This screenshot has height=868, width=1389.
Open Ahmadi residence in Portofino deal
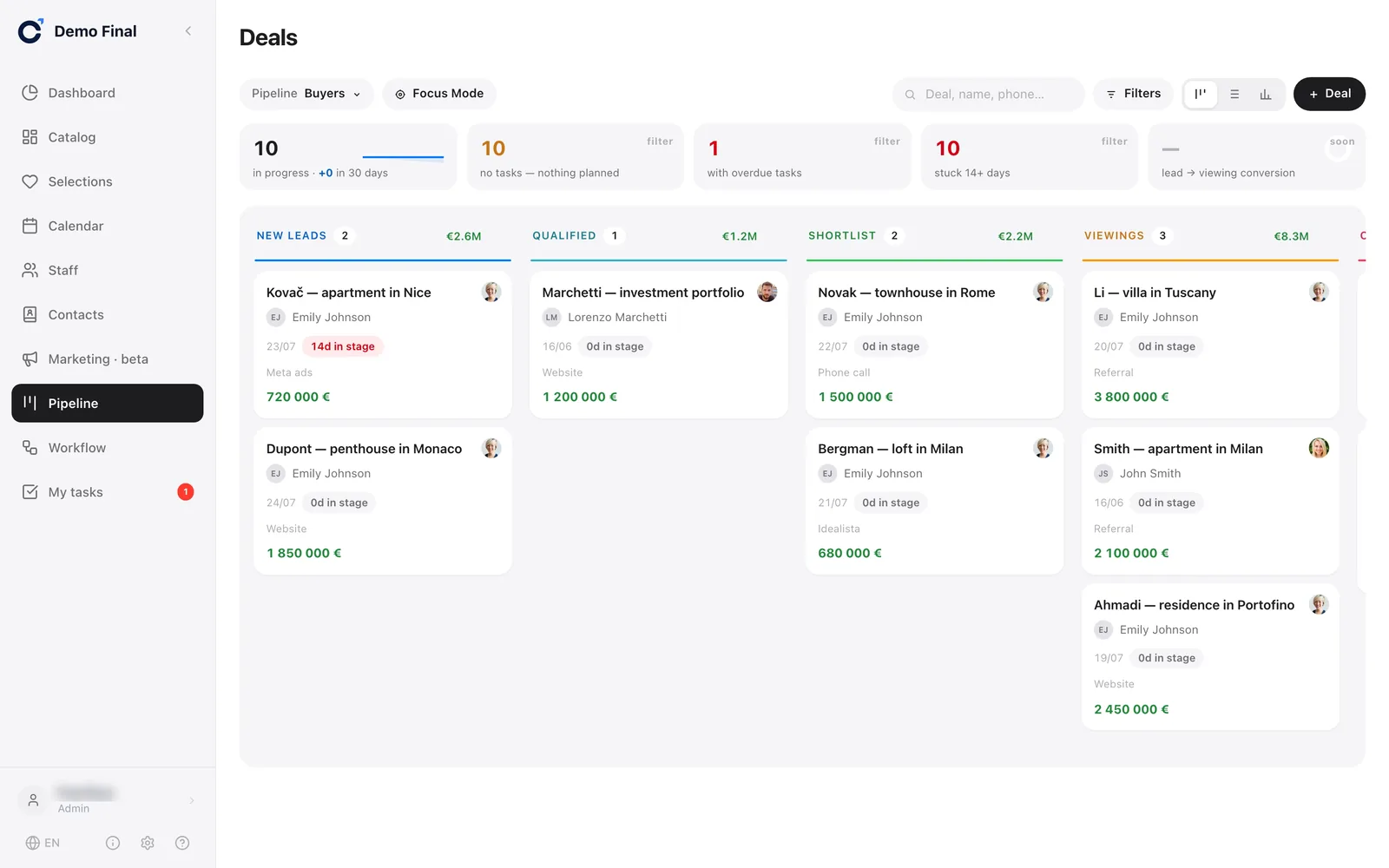[x=1210, y=657]
